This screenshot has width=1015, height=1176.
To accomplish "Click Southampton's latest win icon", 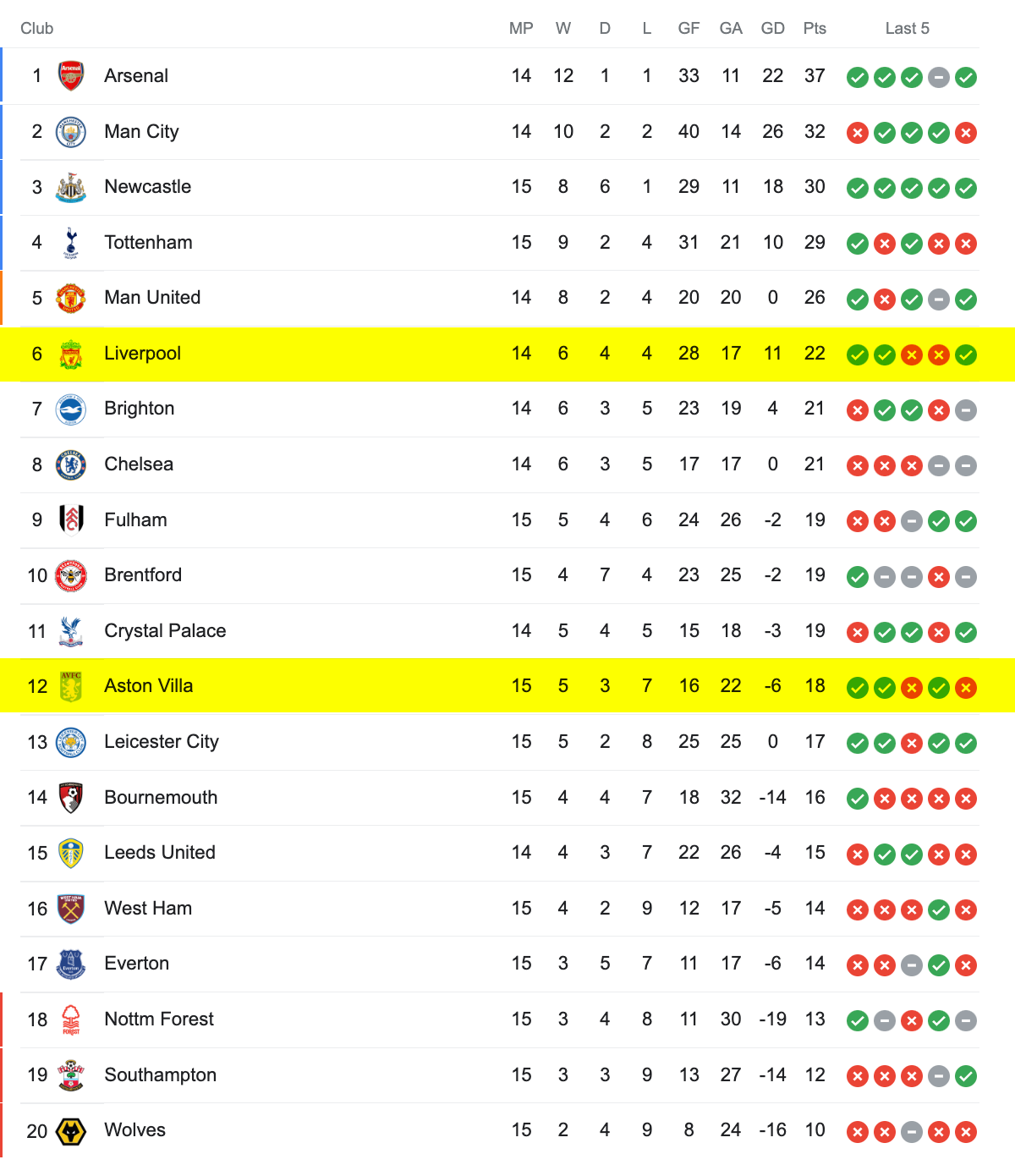I will point(966,1076).
